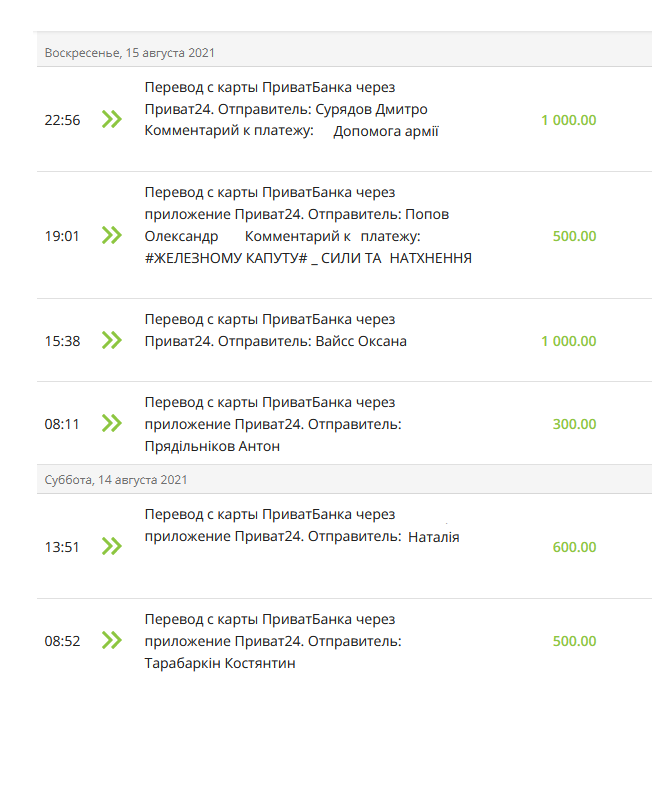Select the Суббота, 14 августа 2021 date header
The image size is (661, 790).
click(x=344, y=479)
